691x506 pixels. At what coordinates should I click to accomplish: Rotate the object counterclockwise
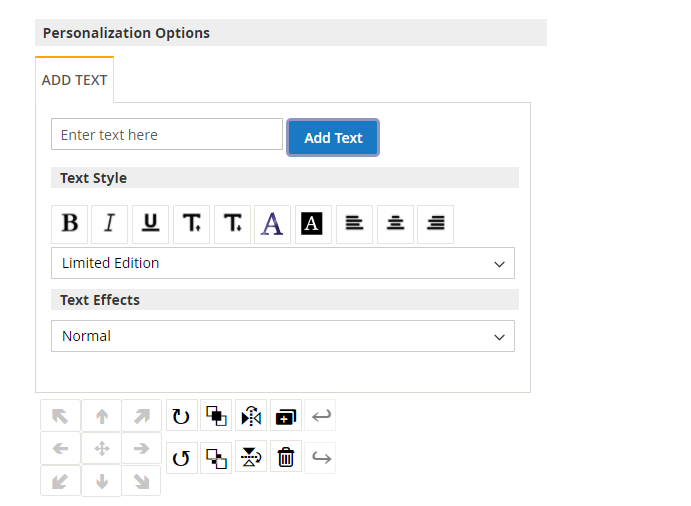coord(181,458)
